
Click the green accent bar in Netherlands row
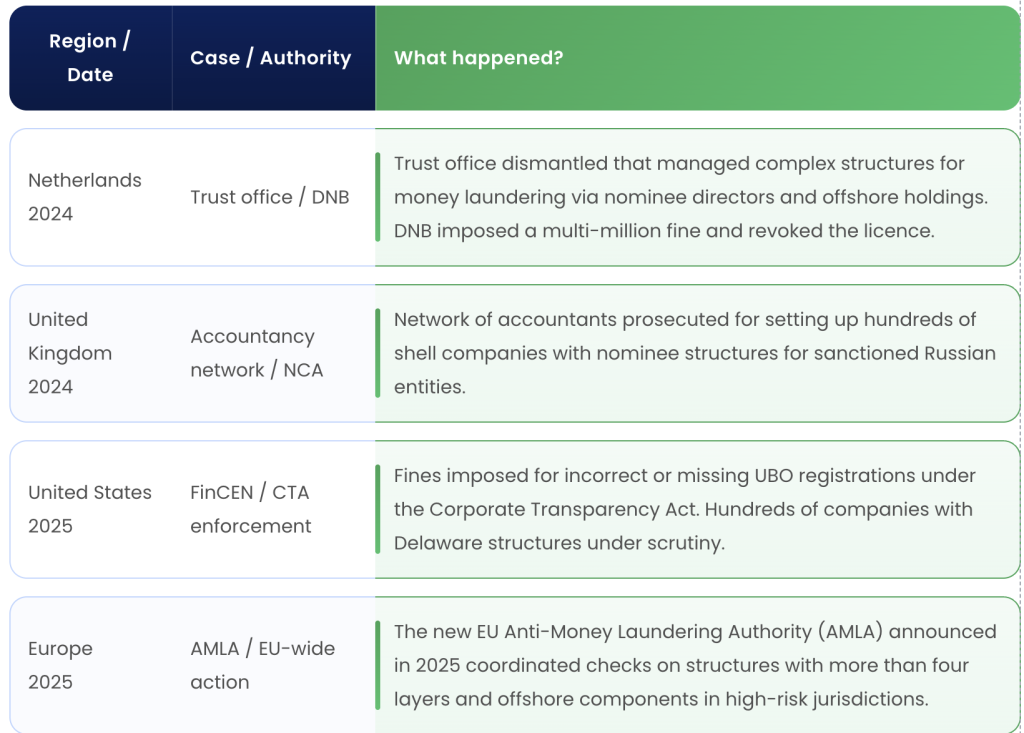click(378, 197)
